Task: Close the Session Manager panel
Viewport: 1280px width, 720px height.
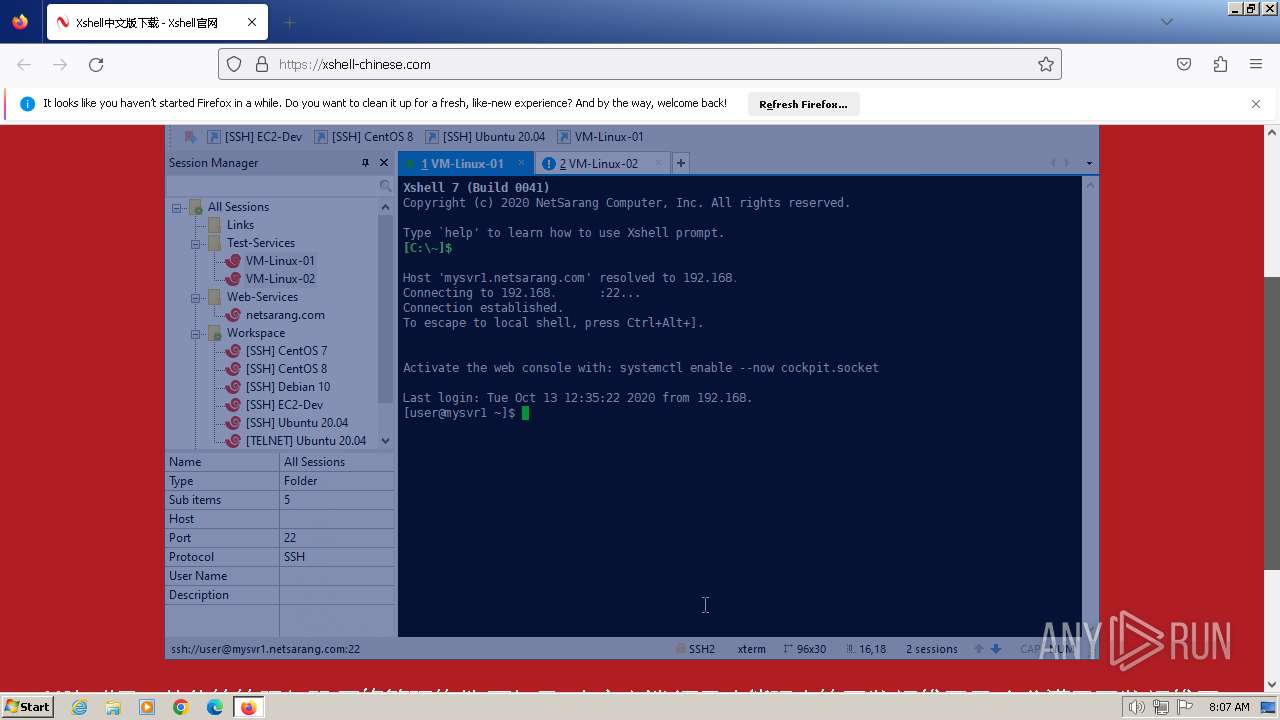Action: coord(384,163)
